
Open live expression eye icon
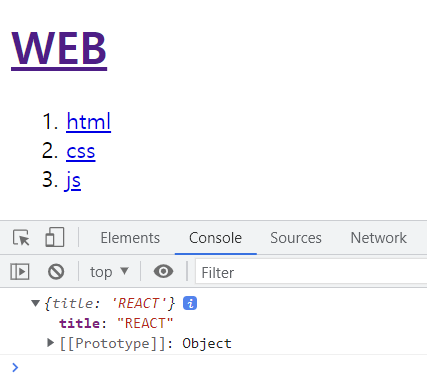click(x=163, y=271)
